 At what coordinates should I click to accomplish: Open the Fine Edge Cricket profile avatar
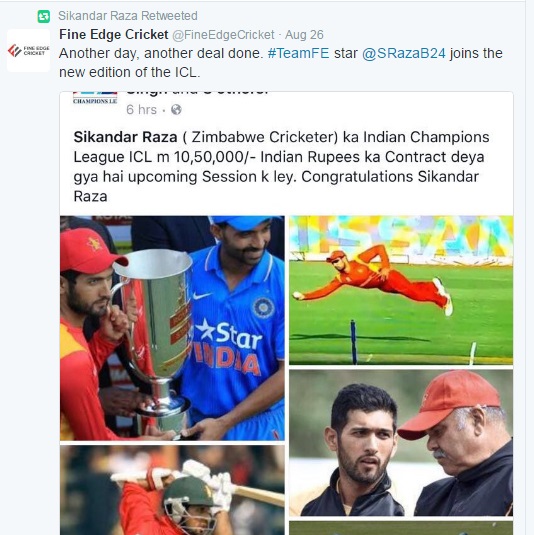28,50
